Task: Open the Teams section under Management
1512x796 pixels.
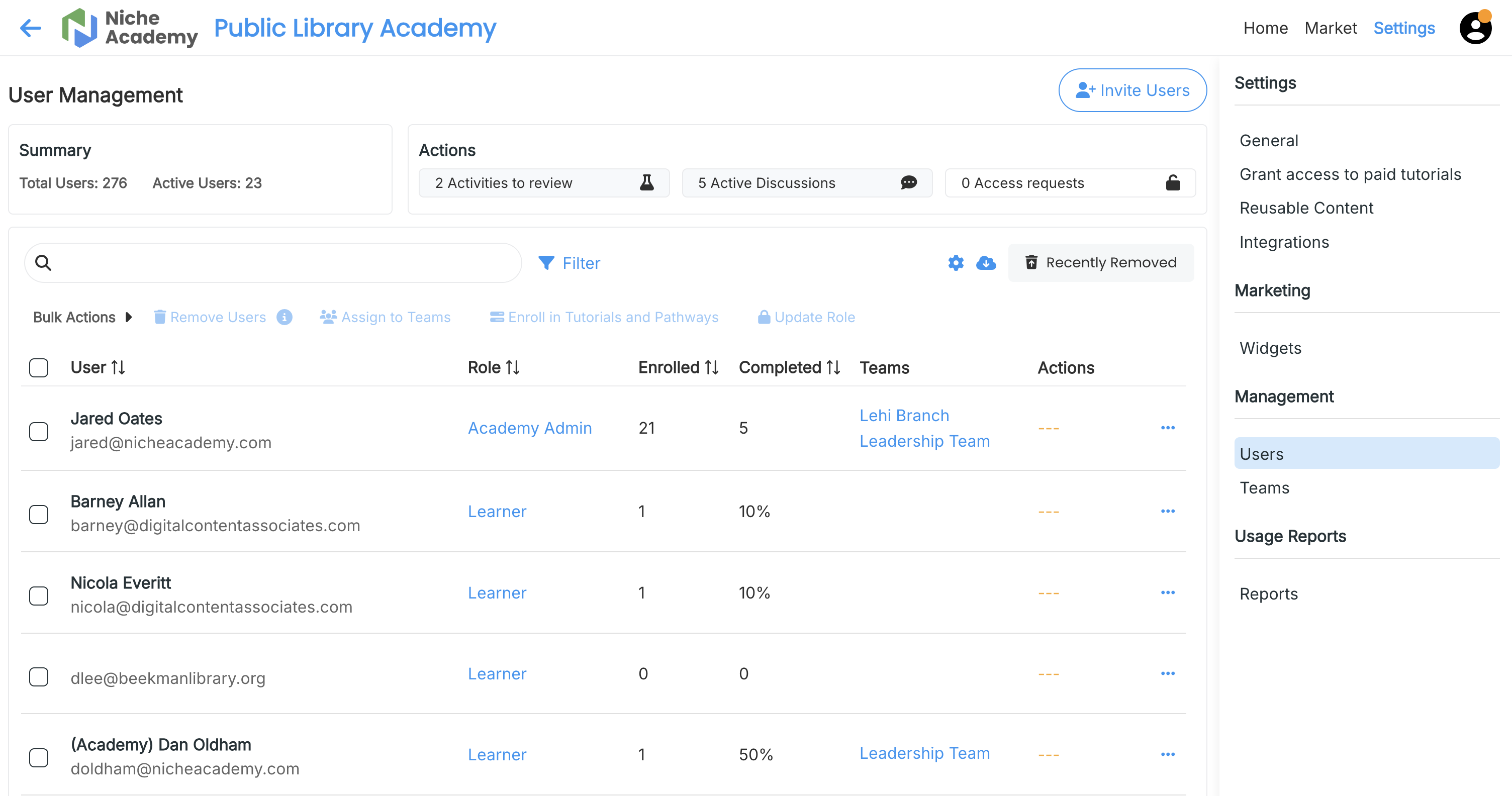Action: (x=1264, y=487)
